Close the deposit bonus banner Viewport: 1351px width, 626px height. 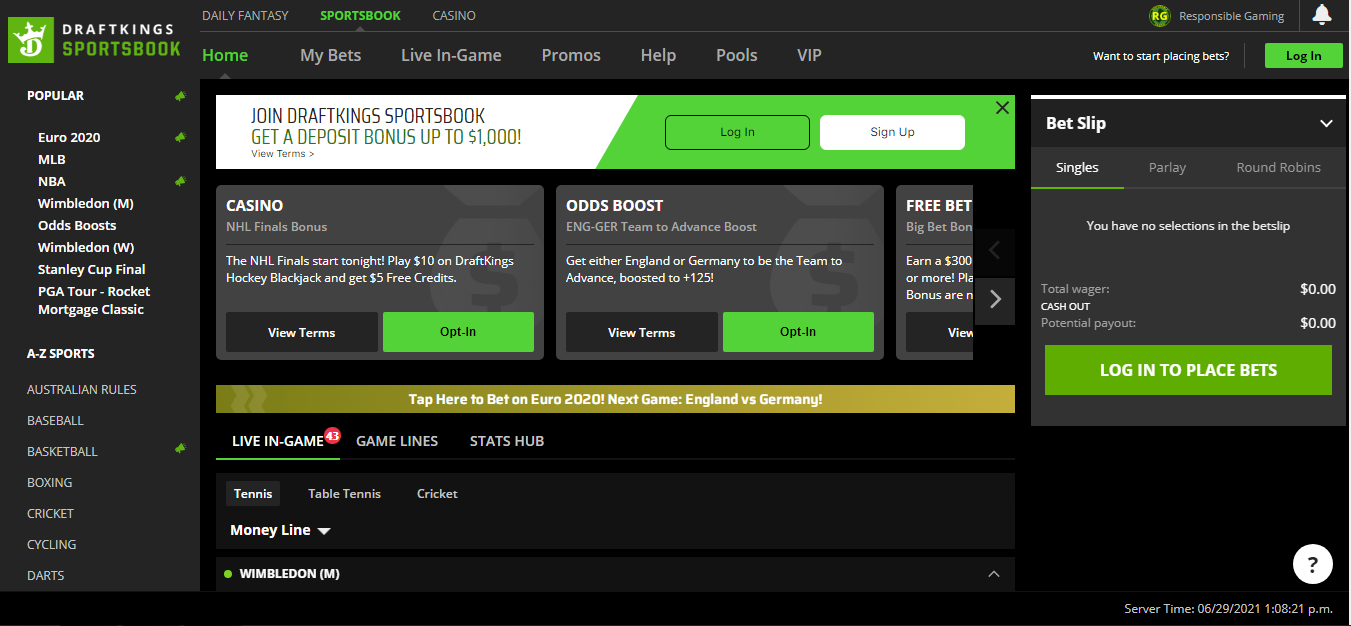[1002, 108]
